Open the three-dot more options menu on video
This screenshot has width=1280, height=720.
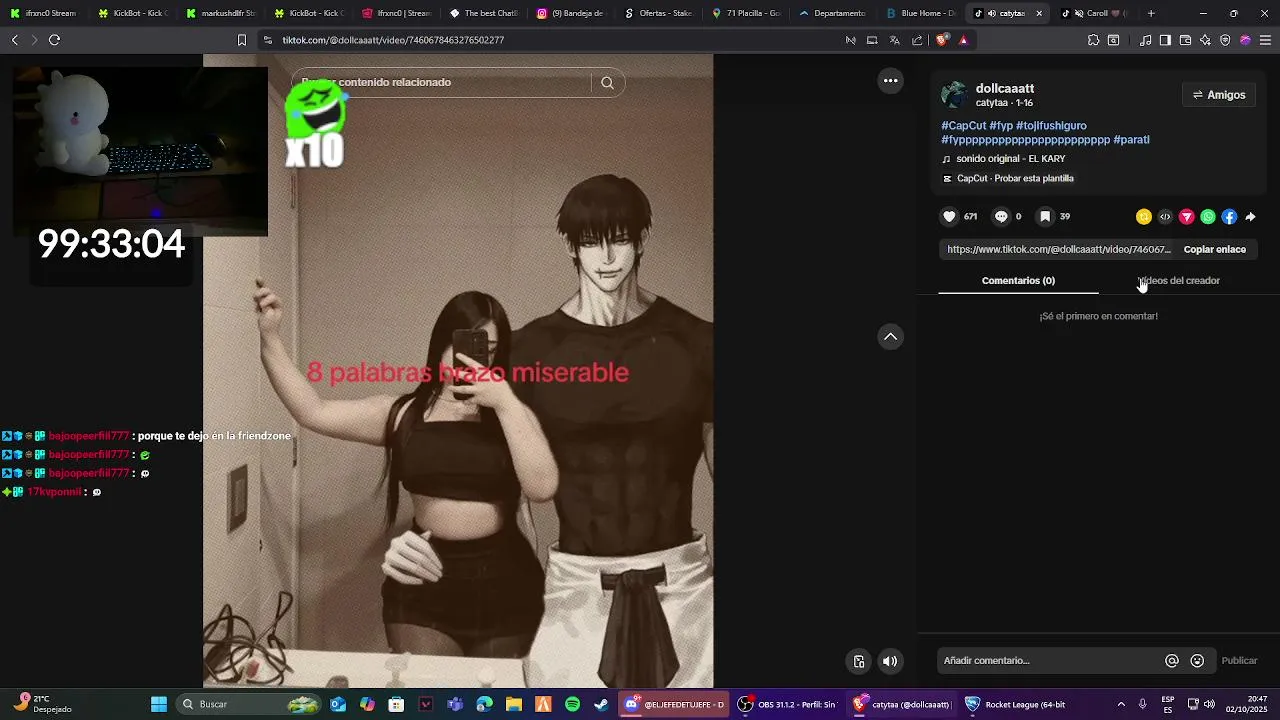coord(890,81)
